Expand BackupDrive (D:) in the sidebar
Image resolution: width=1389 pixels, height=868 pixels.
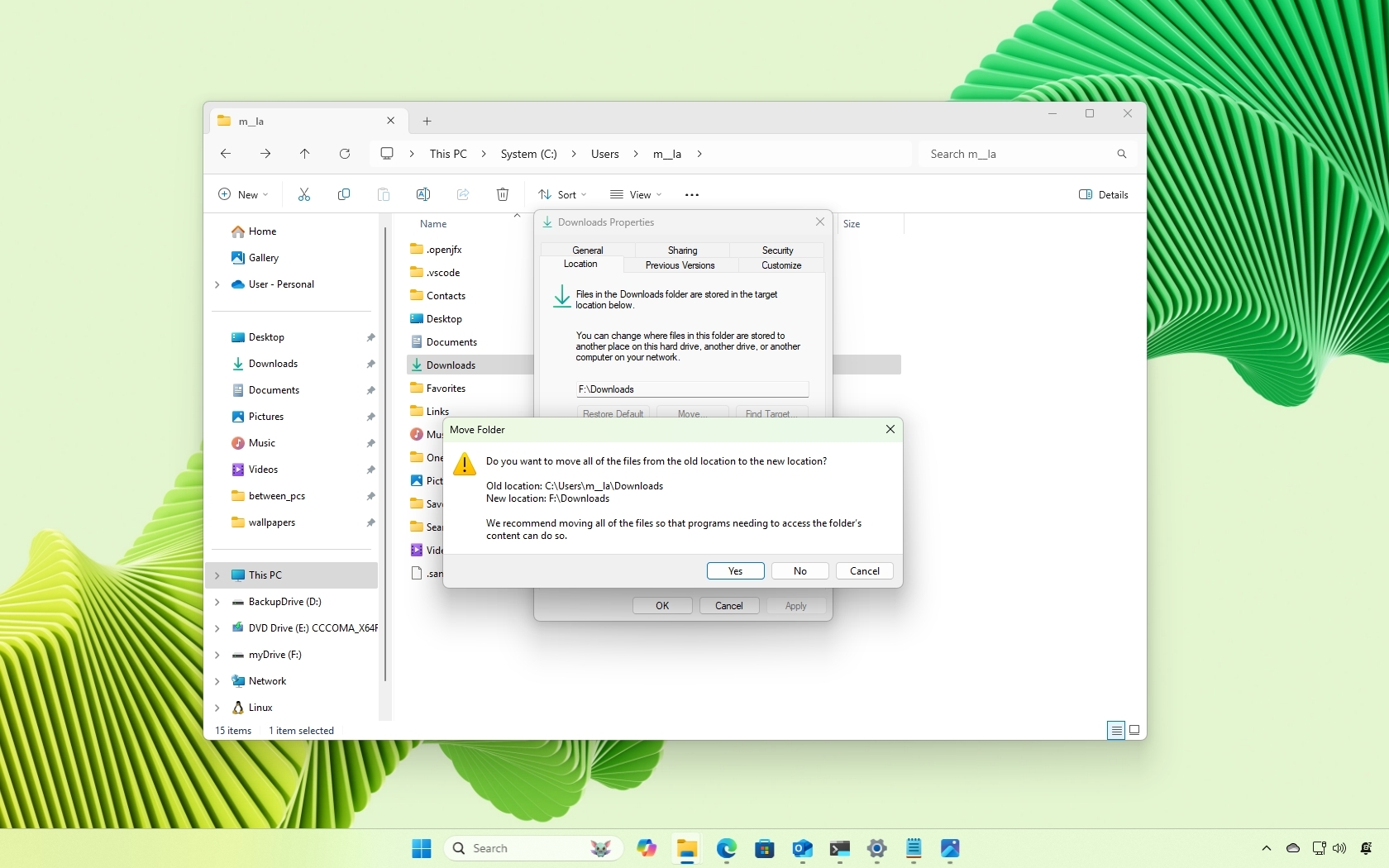point(217,602)
